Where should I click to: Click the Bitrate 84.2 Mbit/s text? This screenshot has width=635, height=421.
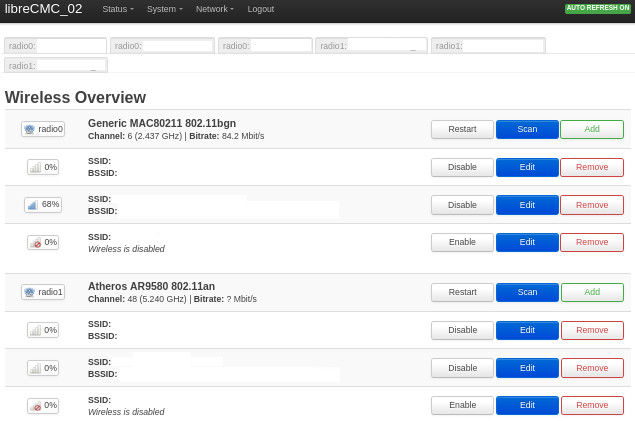[227, 136]
